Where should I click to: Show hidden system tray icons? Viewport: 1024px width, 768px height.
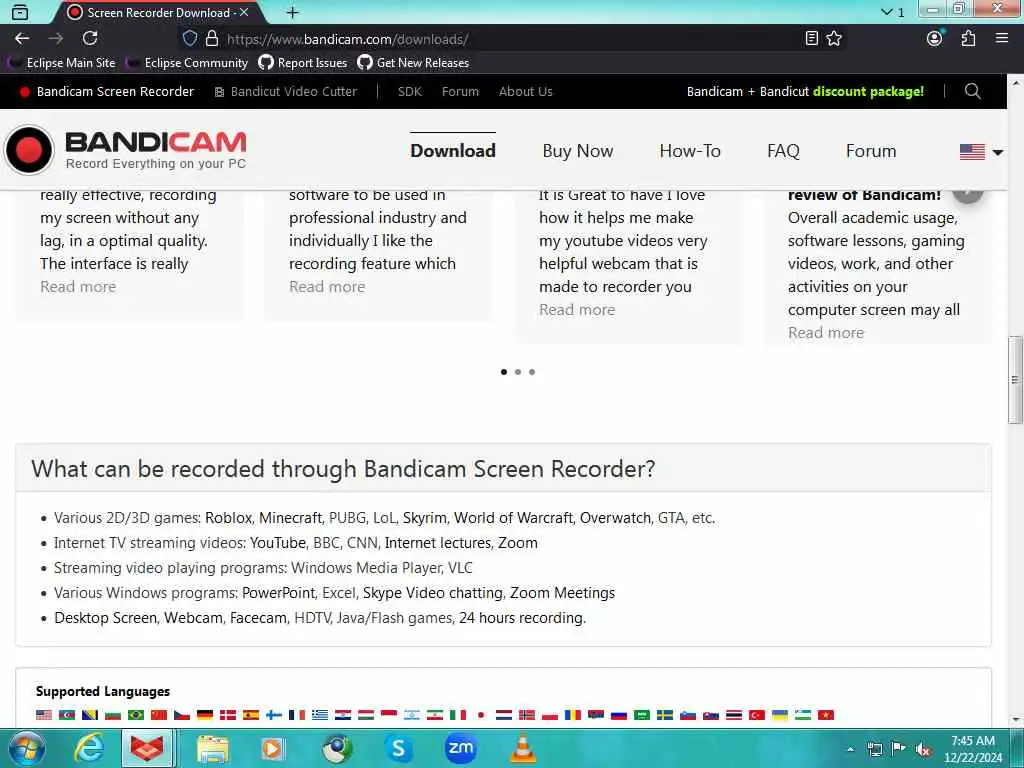coord(850,749)
